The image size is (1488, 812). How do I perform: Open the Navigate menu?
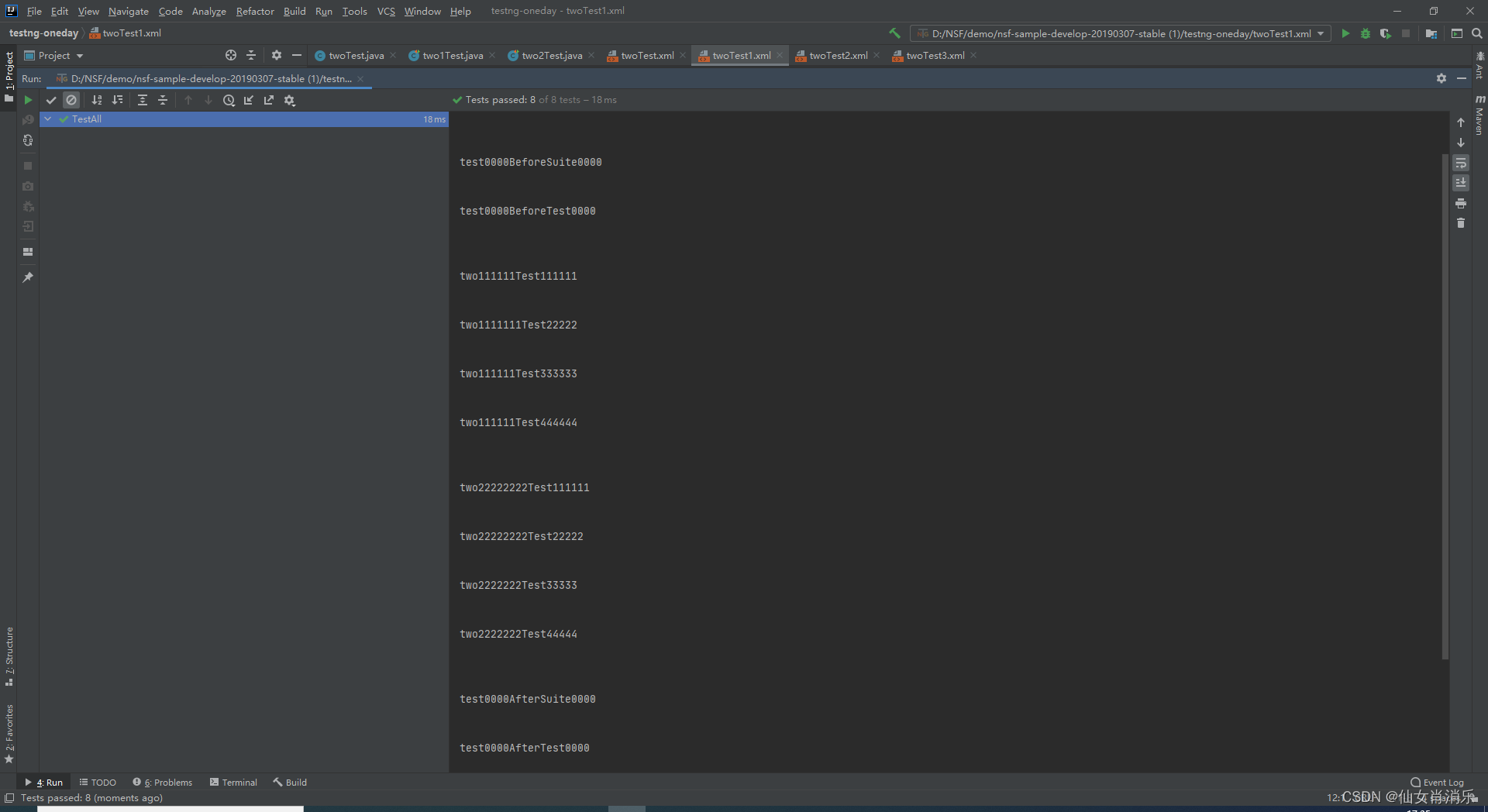(129, 11)
